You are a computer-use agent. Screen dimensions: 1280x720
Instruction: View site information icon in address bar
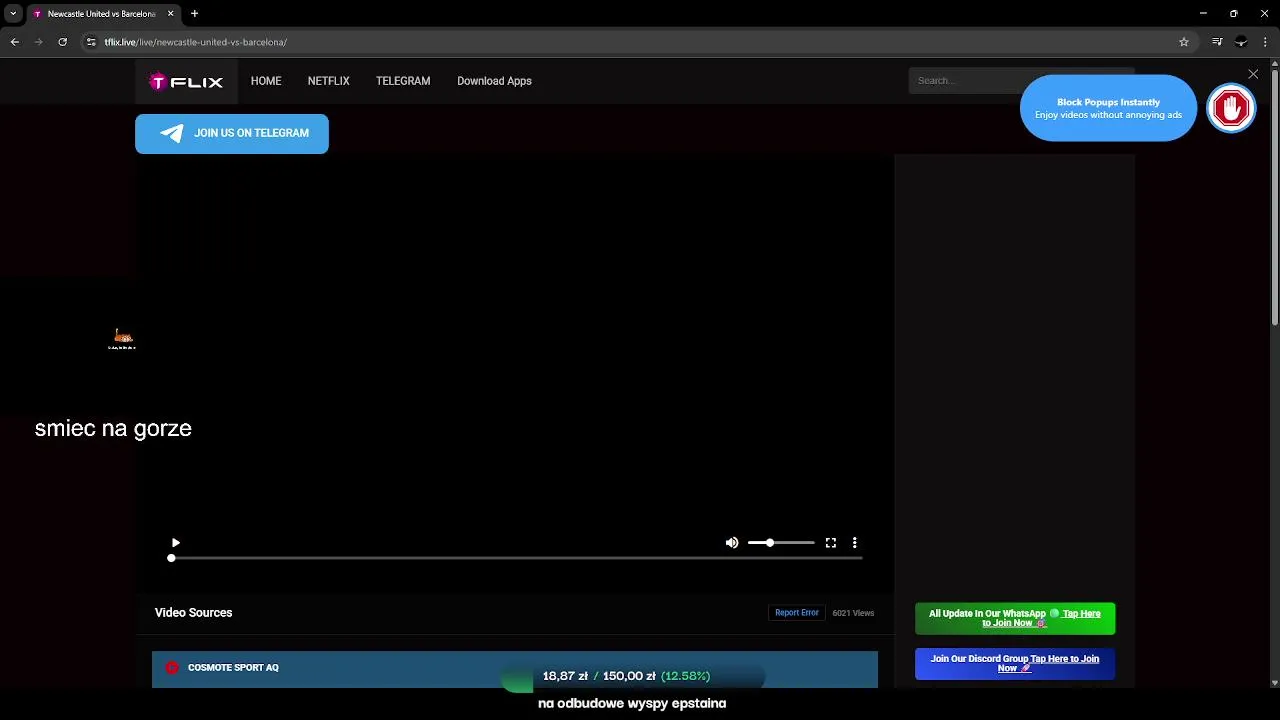91,42
